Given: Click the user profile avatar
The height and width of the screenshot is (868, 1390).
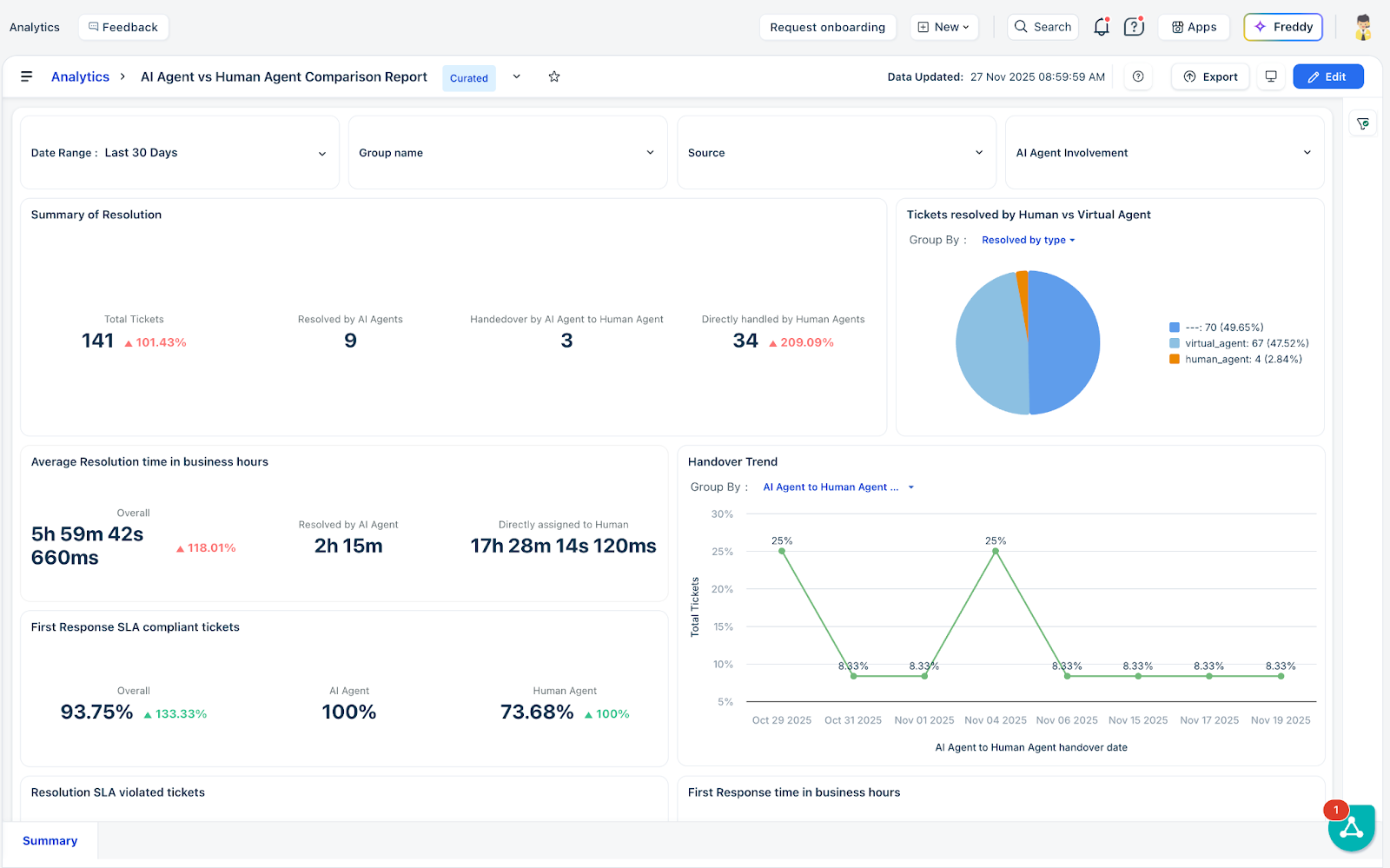Looking at the screenshot, I should click(1364, 27).
